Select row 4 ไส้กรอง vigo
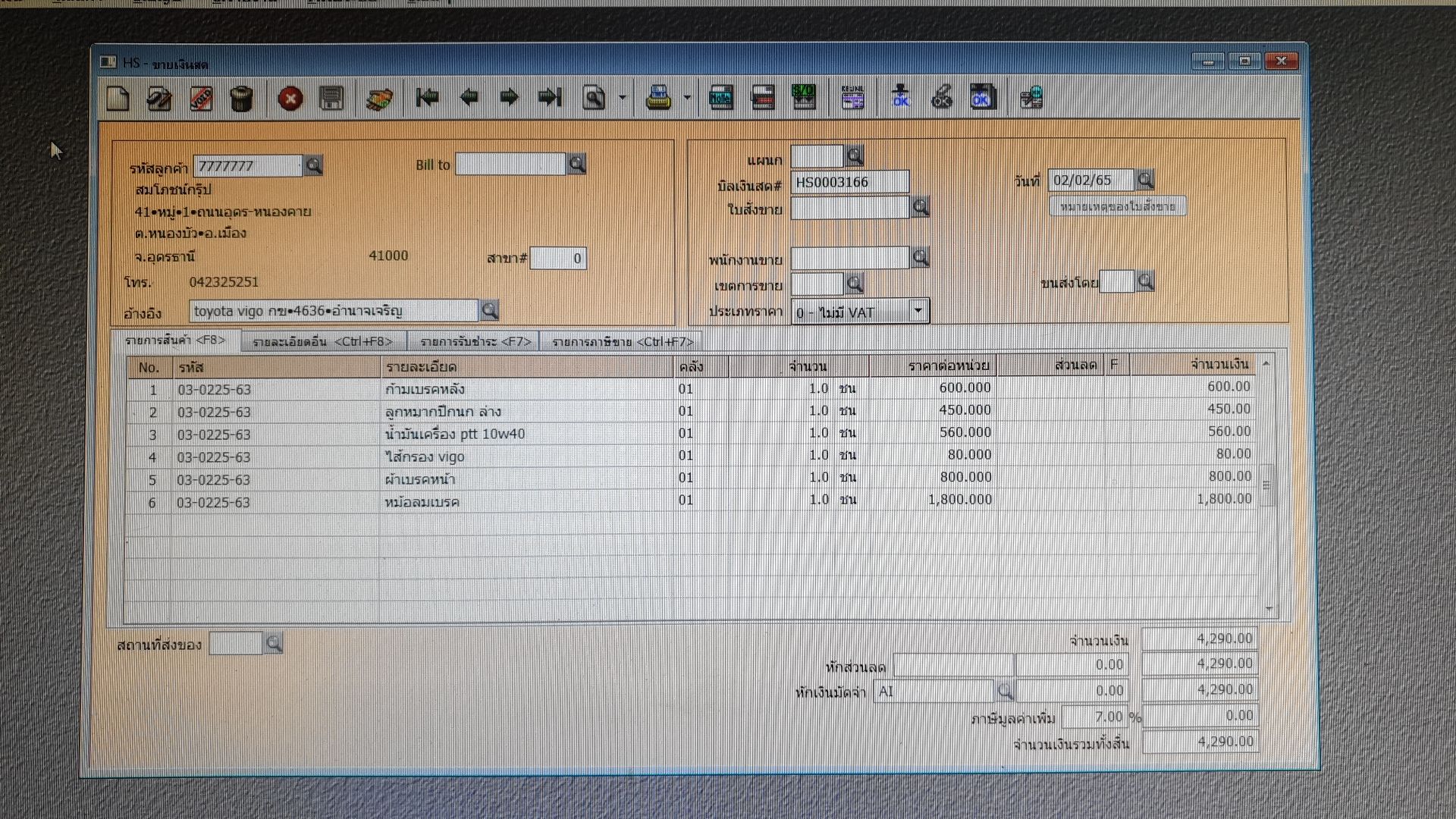This screenshot has width=1456, height=819. click(x=690, y=457)
